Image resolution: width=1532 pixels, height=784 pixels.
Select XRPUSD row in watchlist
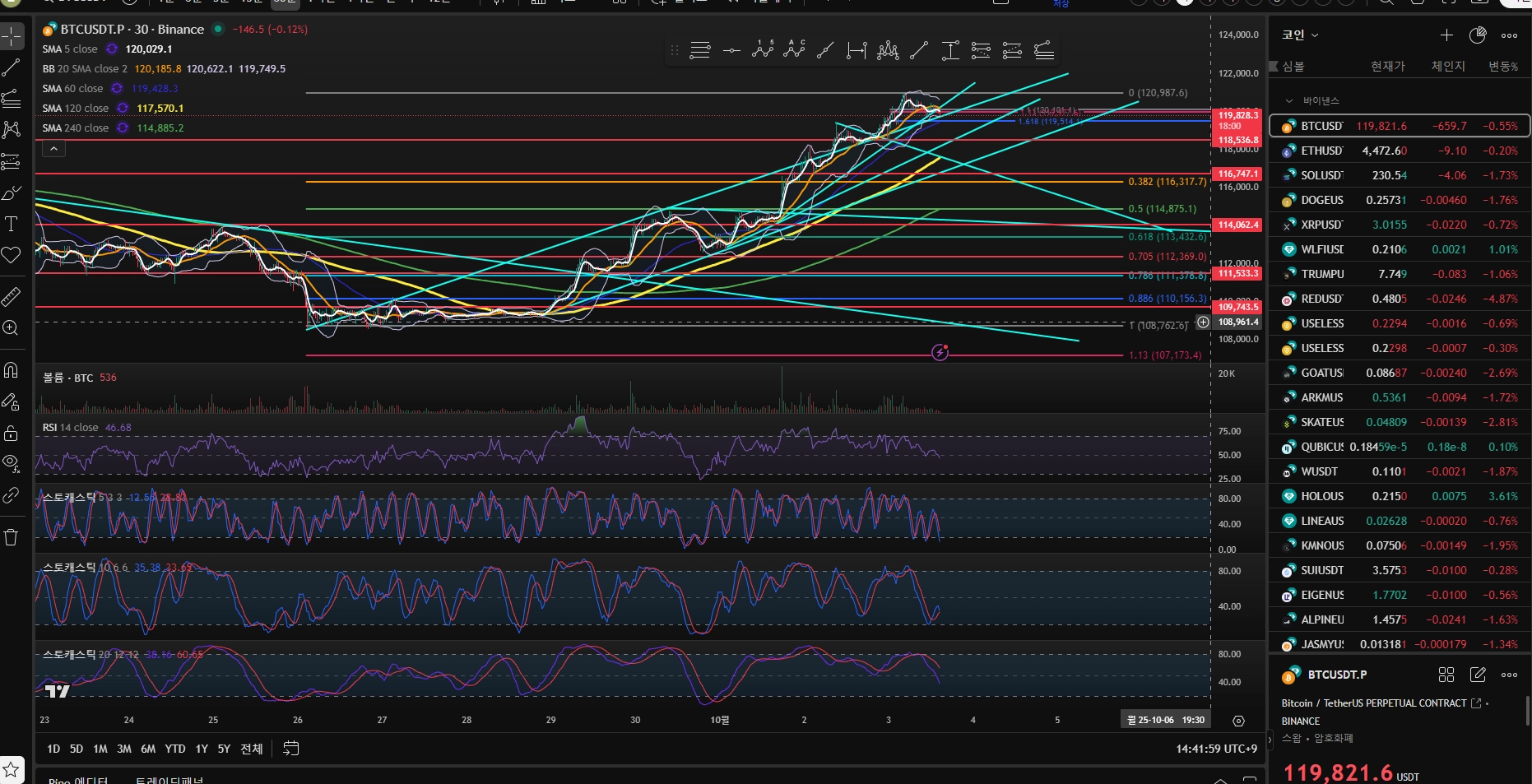pos(1400,225)
